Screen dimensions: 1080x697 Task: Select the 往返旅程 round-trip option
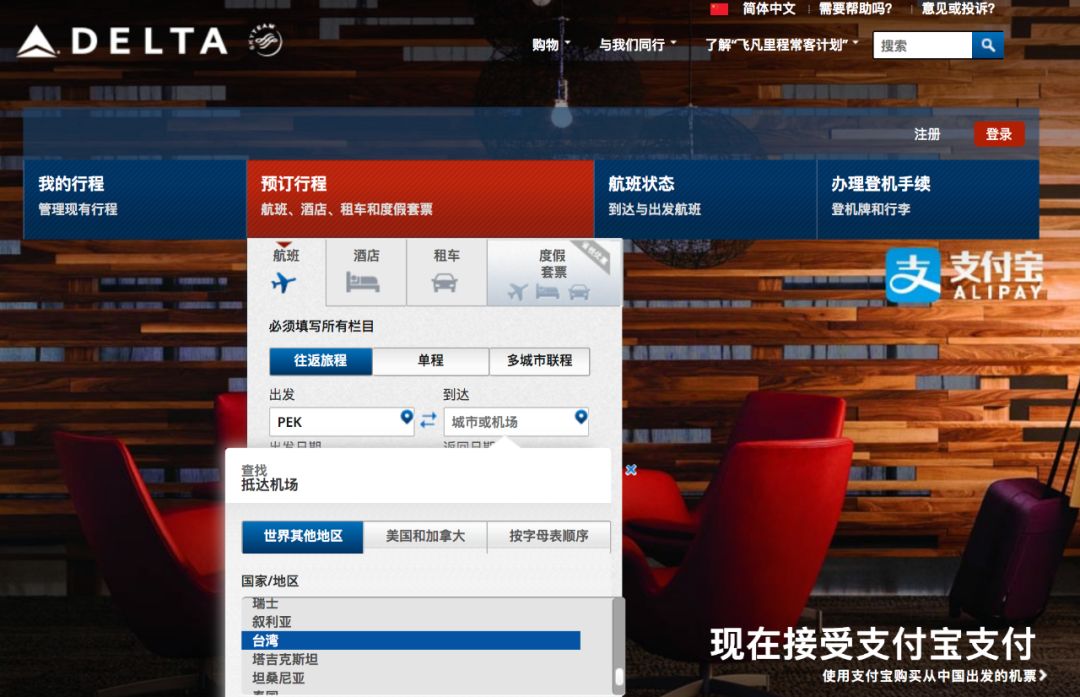click(320, 361)
